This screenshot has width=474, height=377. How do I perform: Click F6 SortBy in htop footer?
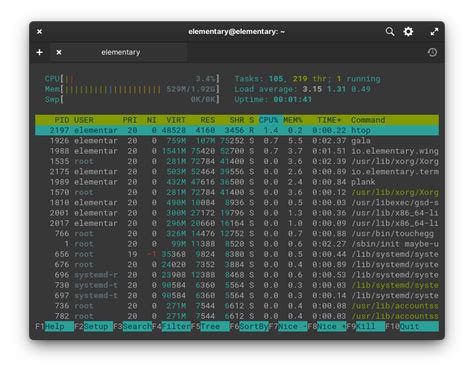249,326
